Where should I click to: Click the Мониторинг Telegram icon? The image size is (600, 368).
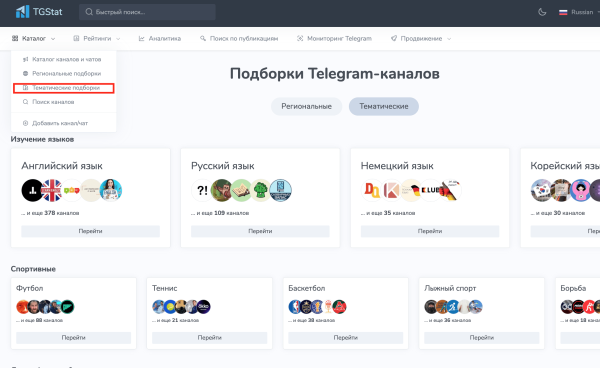pos(300,39)
